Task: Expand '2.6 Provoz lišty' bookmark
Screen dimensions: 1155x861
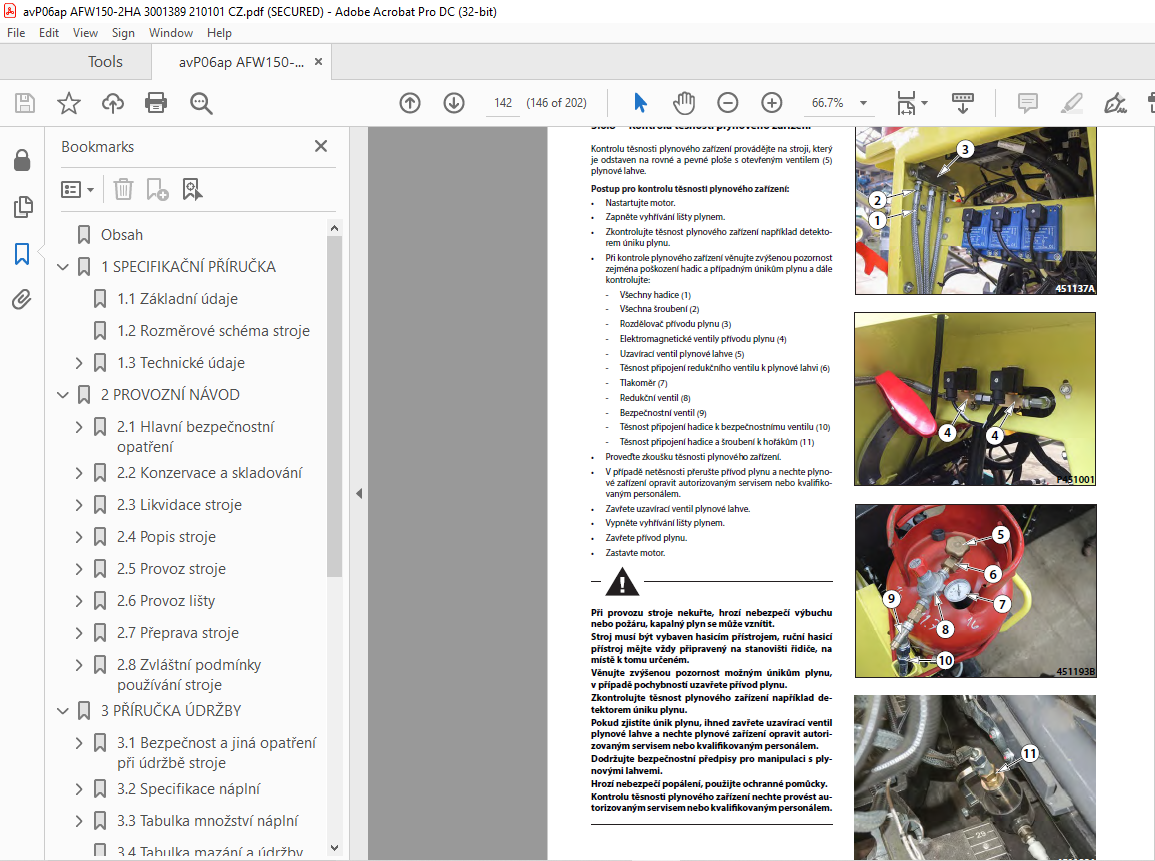Action: pos(79,602)
